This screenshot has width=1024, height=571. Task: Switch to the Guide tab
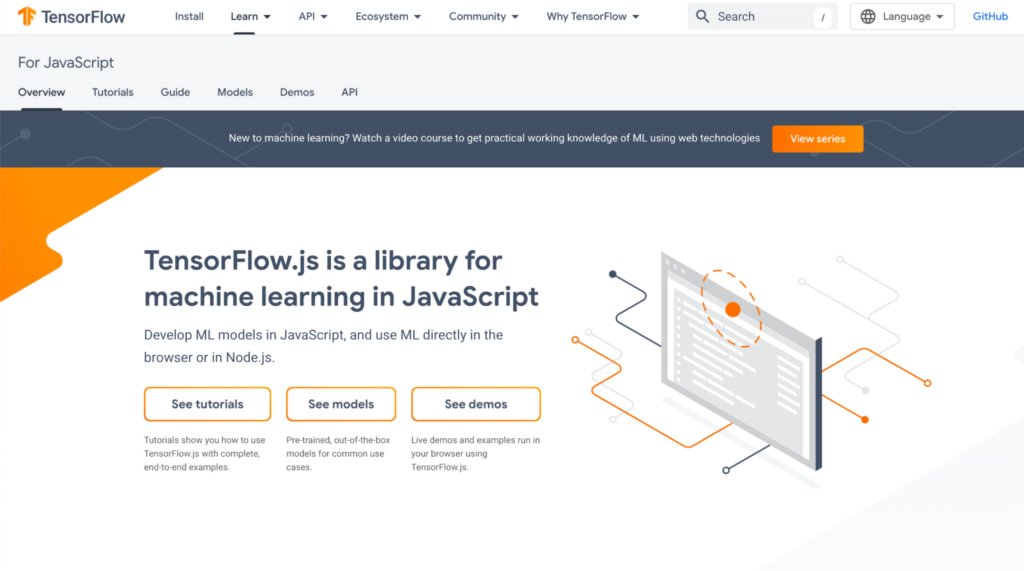click(175, 92)
